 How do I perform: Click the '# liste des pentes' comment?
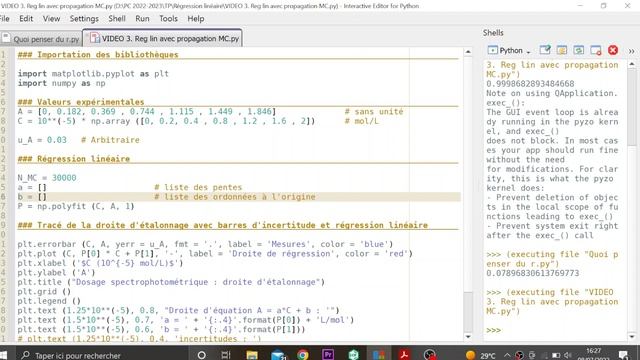[x=198, y=187]
